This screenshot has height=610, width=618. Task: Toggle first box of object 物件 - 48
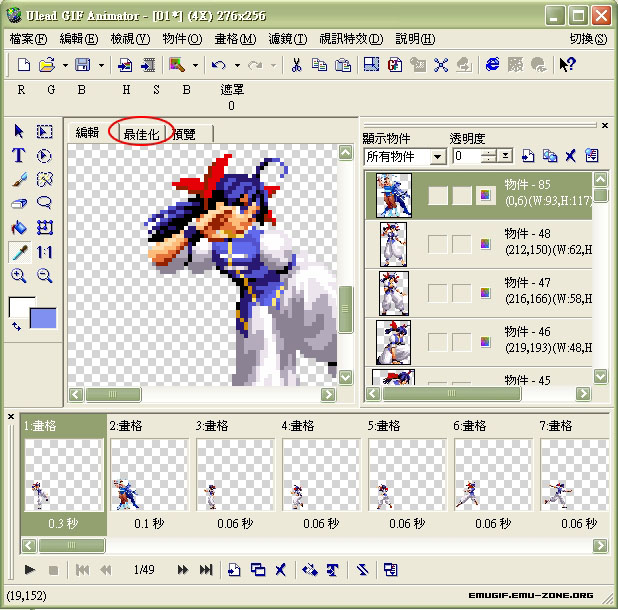[x=437, y=244]
